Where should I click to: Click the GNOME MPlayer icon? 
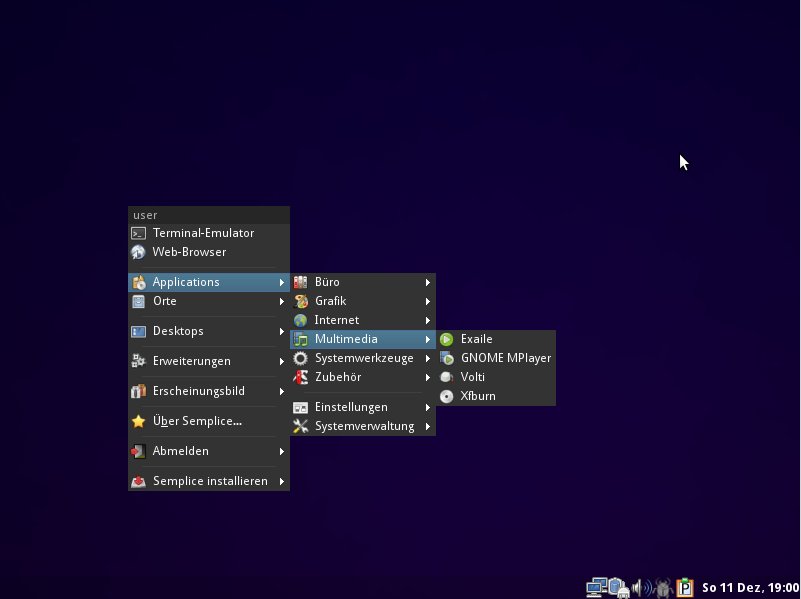[446, 358]
